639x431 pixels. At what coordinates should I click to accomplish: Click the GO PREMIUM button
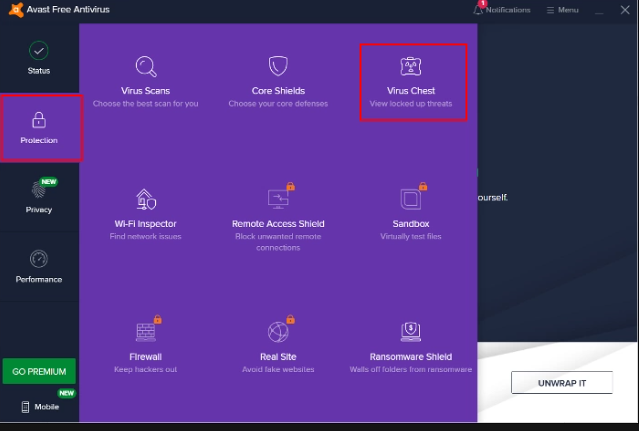(x=39, y=372)
